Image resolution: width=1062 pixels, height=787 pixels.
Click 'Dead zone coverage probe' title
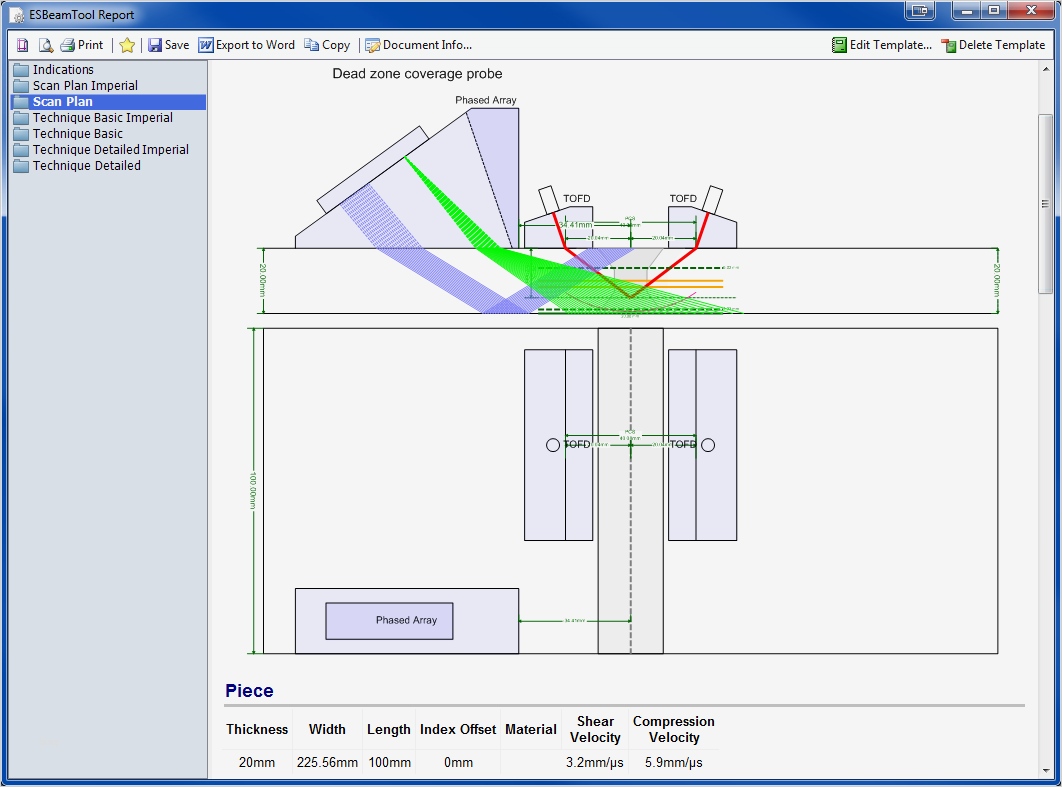(x=417, y=74)
